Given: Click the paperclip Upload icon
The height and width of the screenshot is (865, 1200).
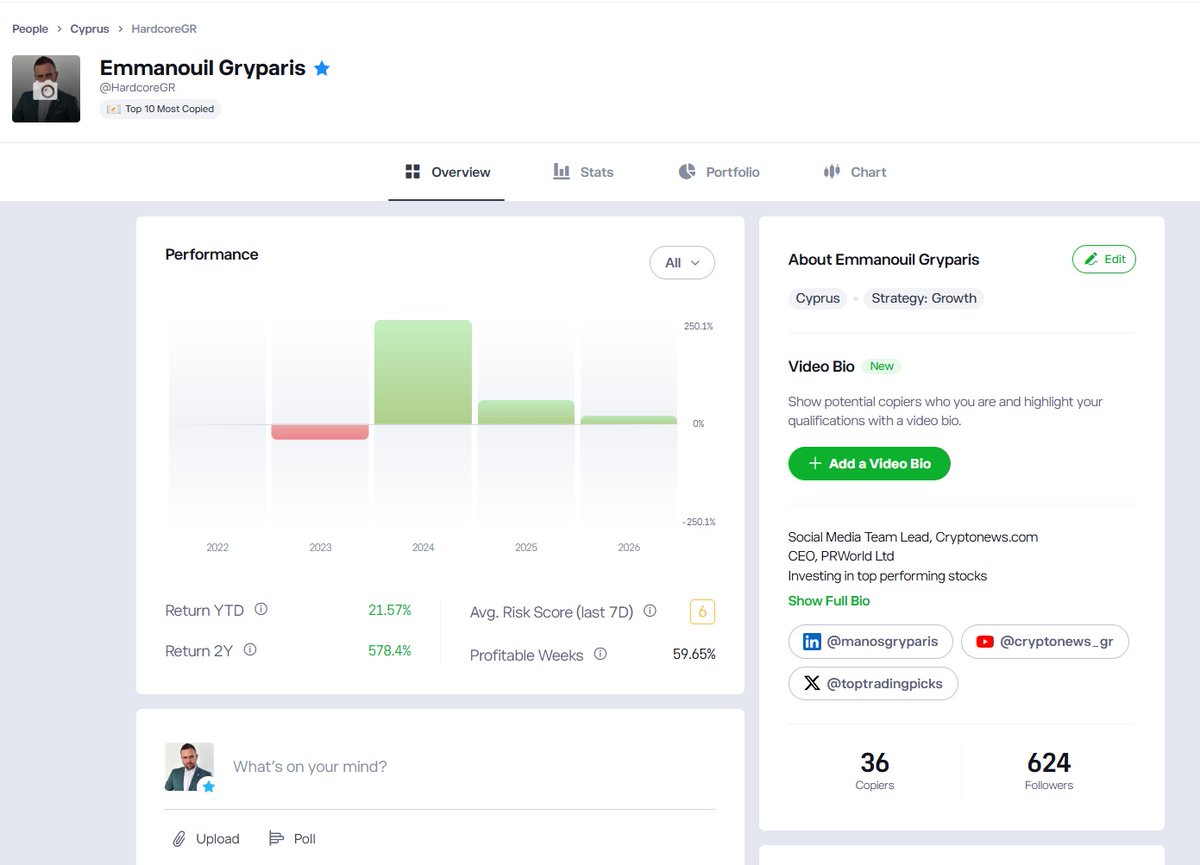Looking at the screenshot, I should click(179, 839).
